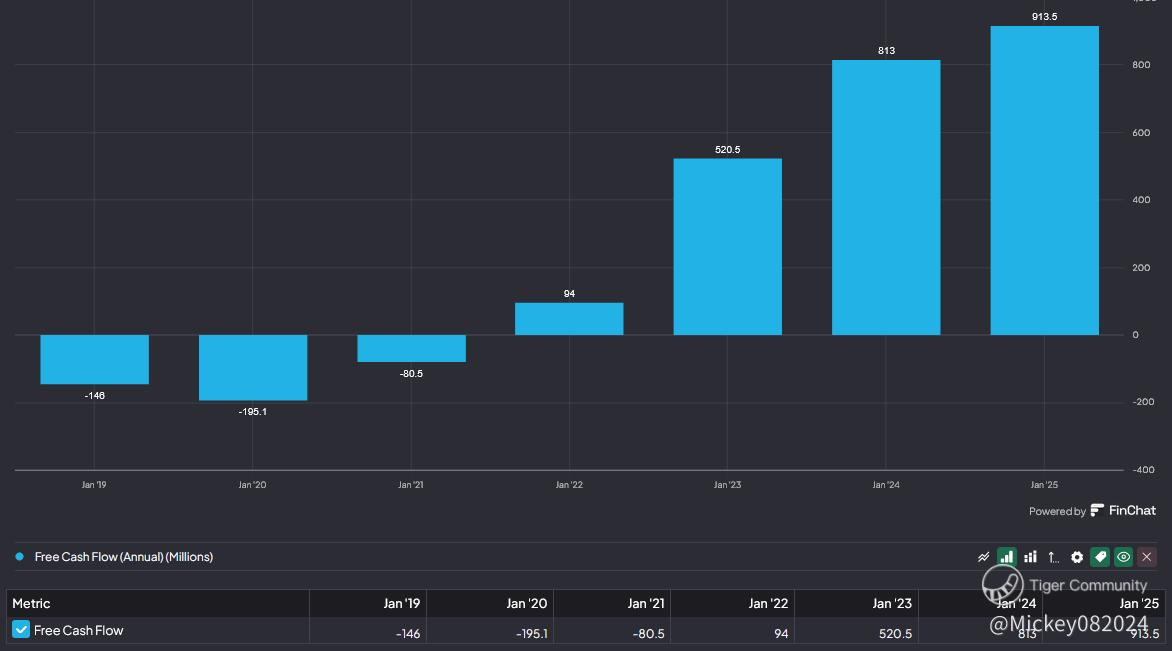Click the Jan '22 bar at 94
This screenshot has width=1172, height=651.
point(569,318)
